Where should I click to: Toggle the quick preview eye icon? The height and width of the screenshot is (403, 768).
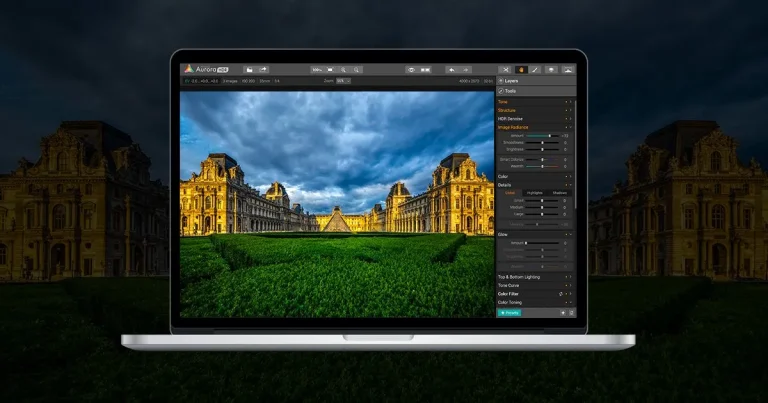pyautogui.click(x=410, y=69)
